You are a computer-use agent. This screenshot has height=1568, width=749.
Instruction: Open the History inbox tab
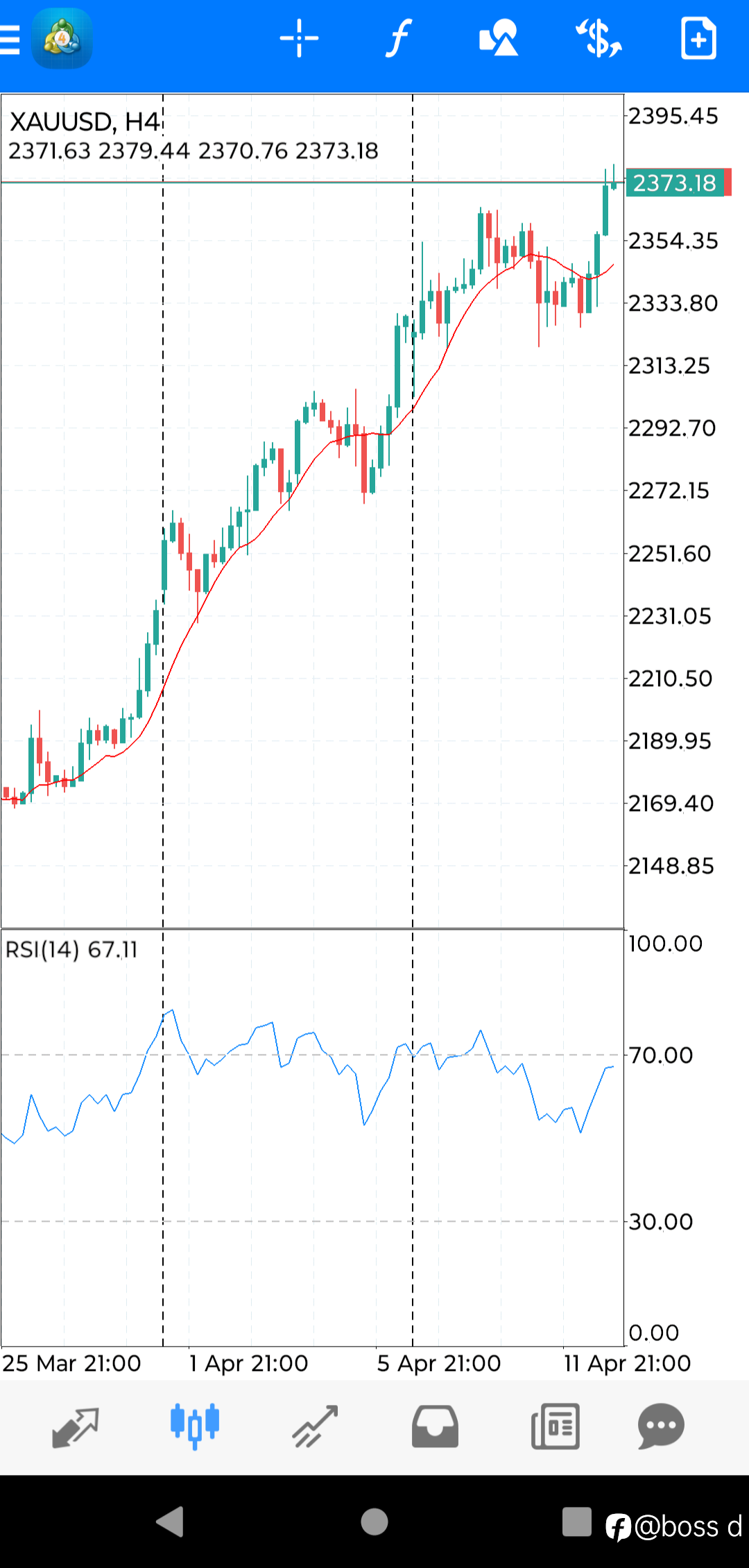[x=435, y=1426]
